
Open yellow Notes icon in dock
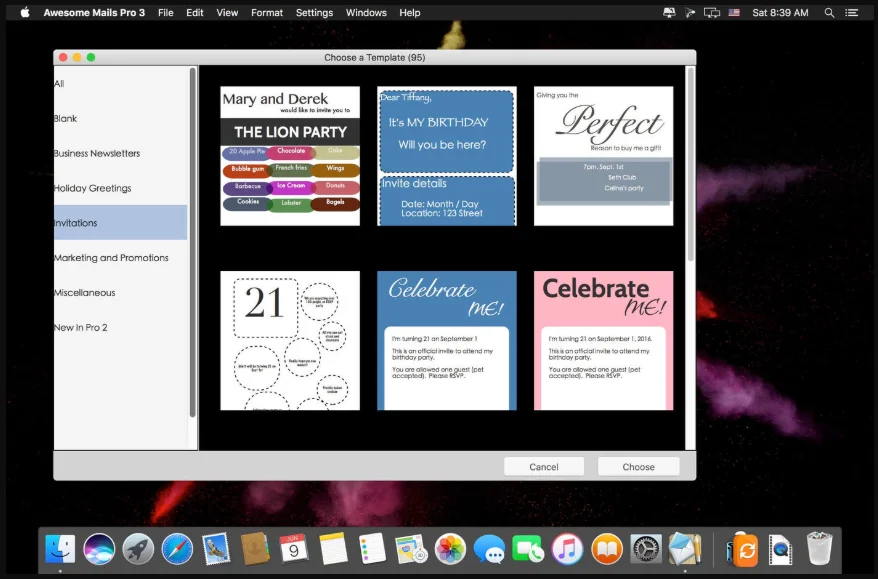[x=333, y=549]
